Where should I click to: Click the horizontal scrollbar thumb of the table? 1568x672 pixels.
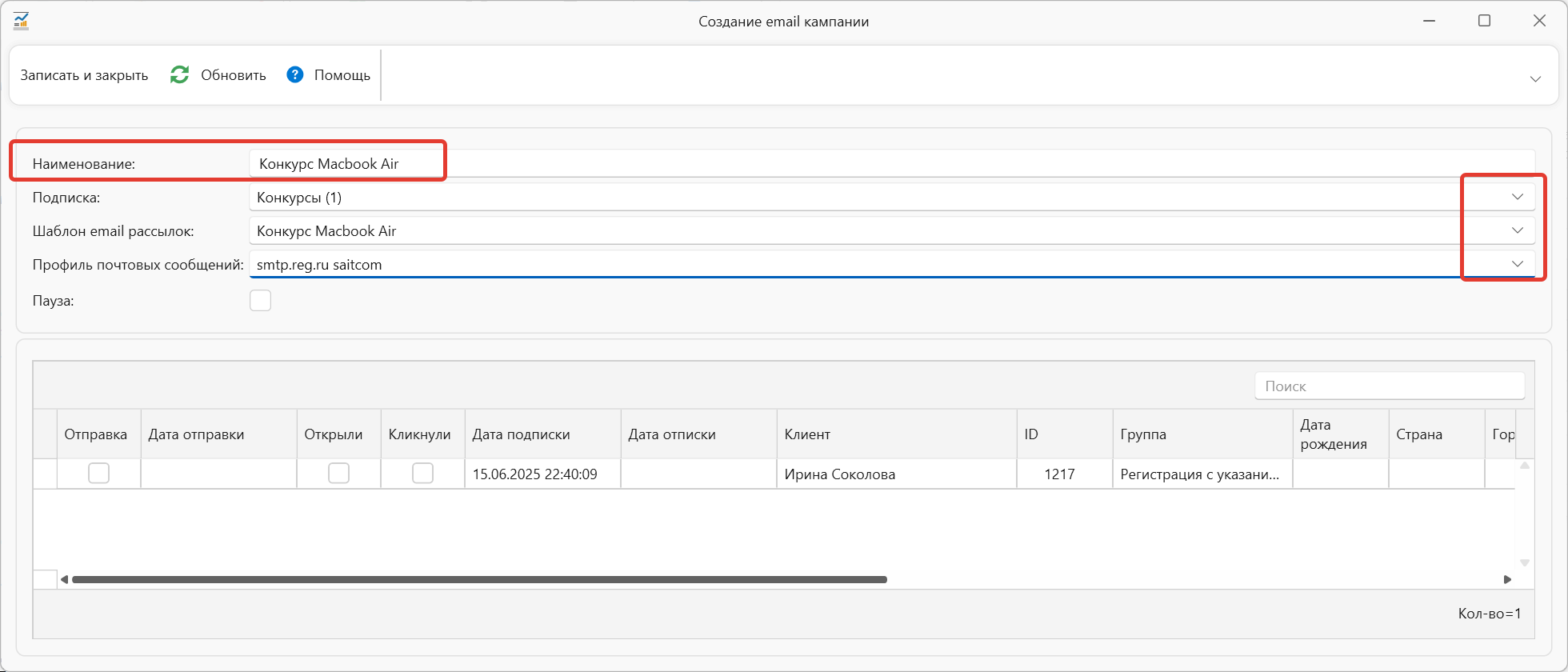pos(480,579)
